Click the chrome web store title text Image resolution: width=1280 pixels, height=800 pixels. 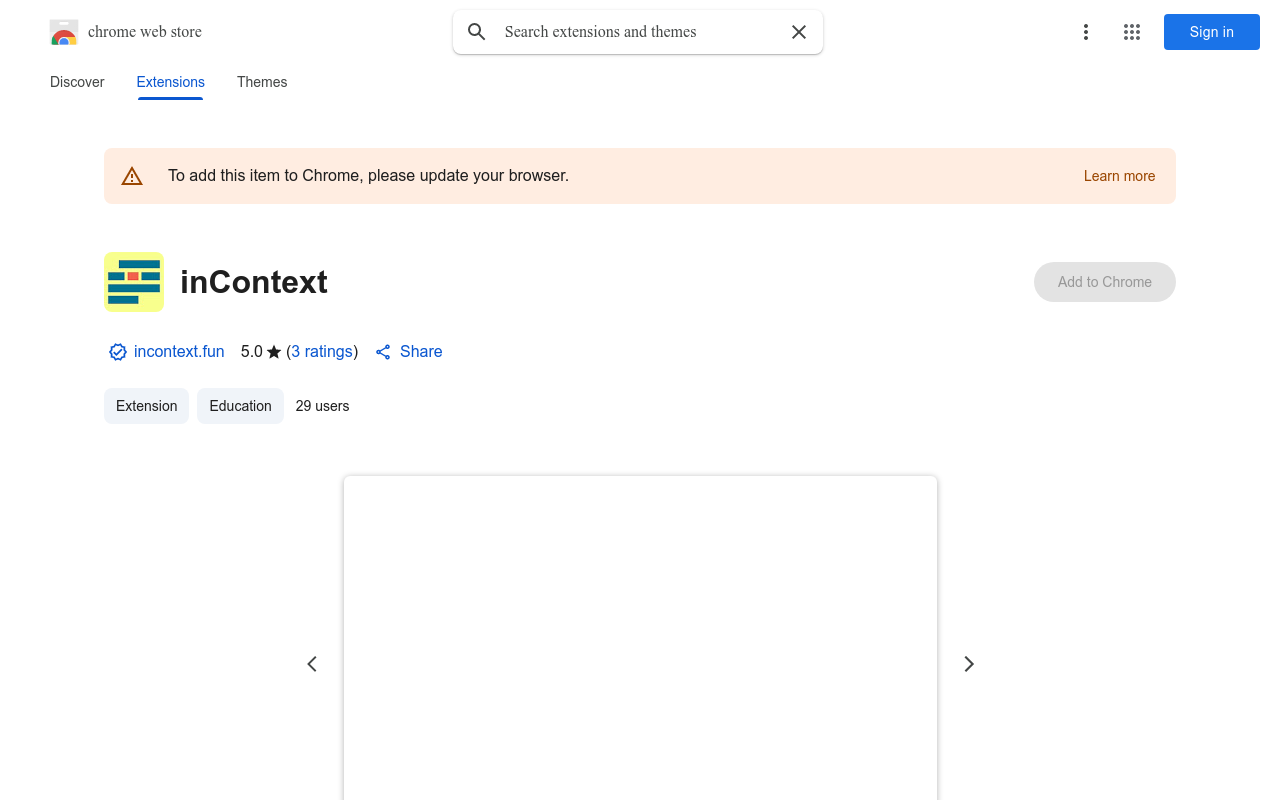point(145,32)
